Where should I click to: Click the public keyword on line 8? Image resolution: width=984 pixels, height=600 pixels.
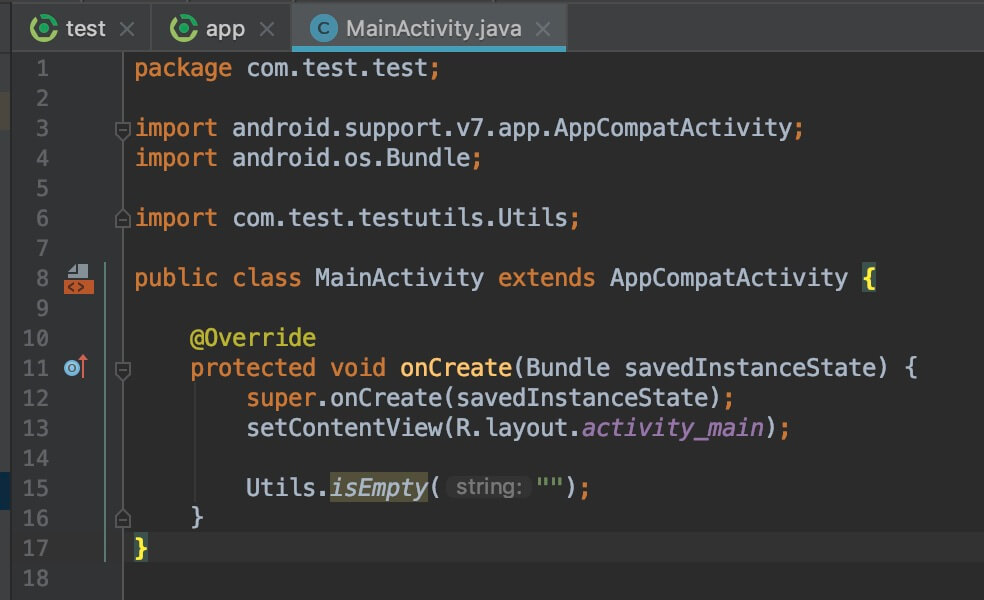pos(176,279)
